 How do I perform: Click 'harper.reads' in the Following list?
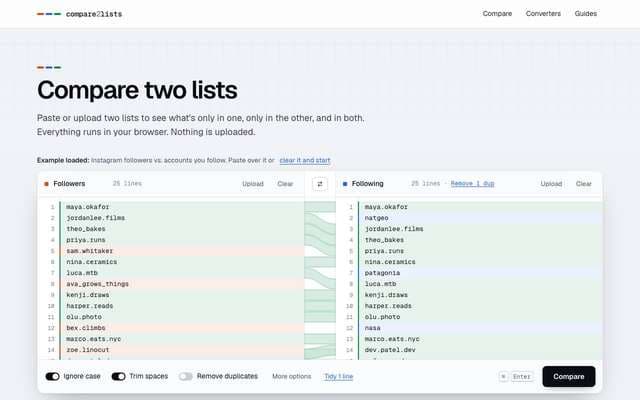coord(388,306)
